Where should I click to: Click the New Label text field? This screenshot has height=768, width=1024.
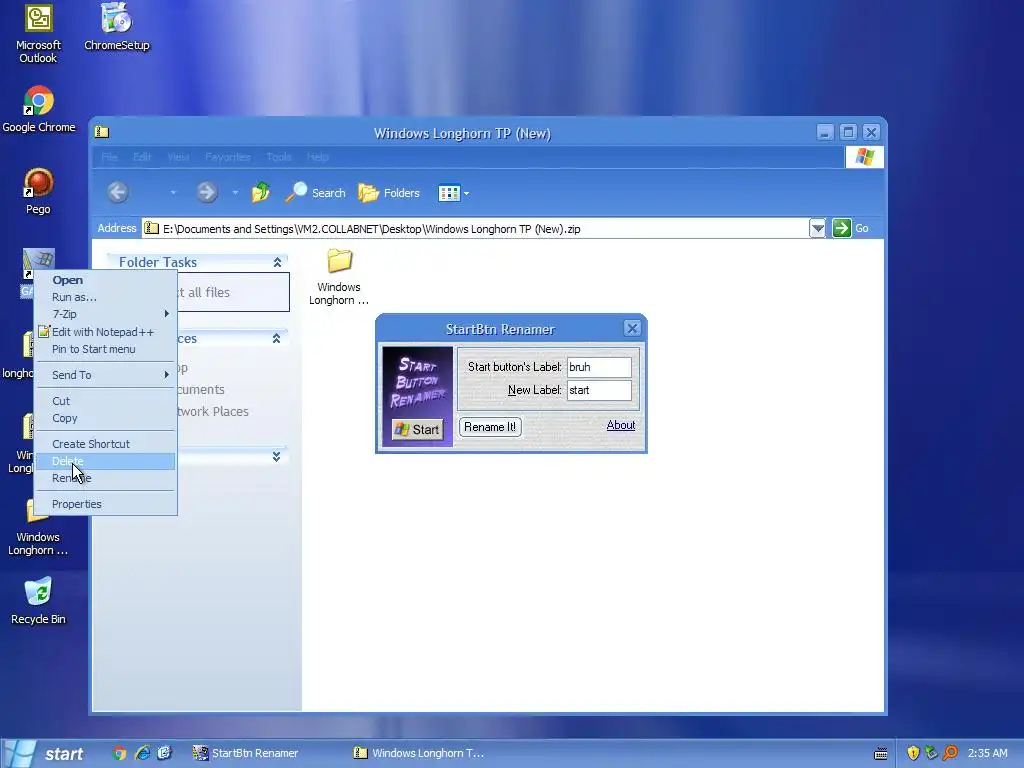(599, 391)
